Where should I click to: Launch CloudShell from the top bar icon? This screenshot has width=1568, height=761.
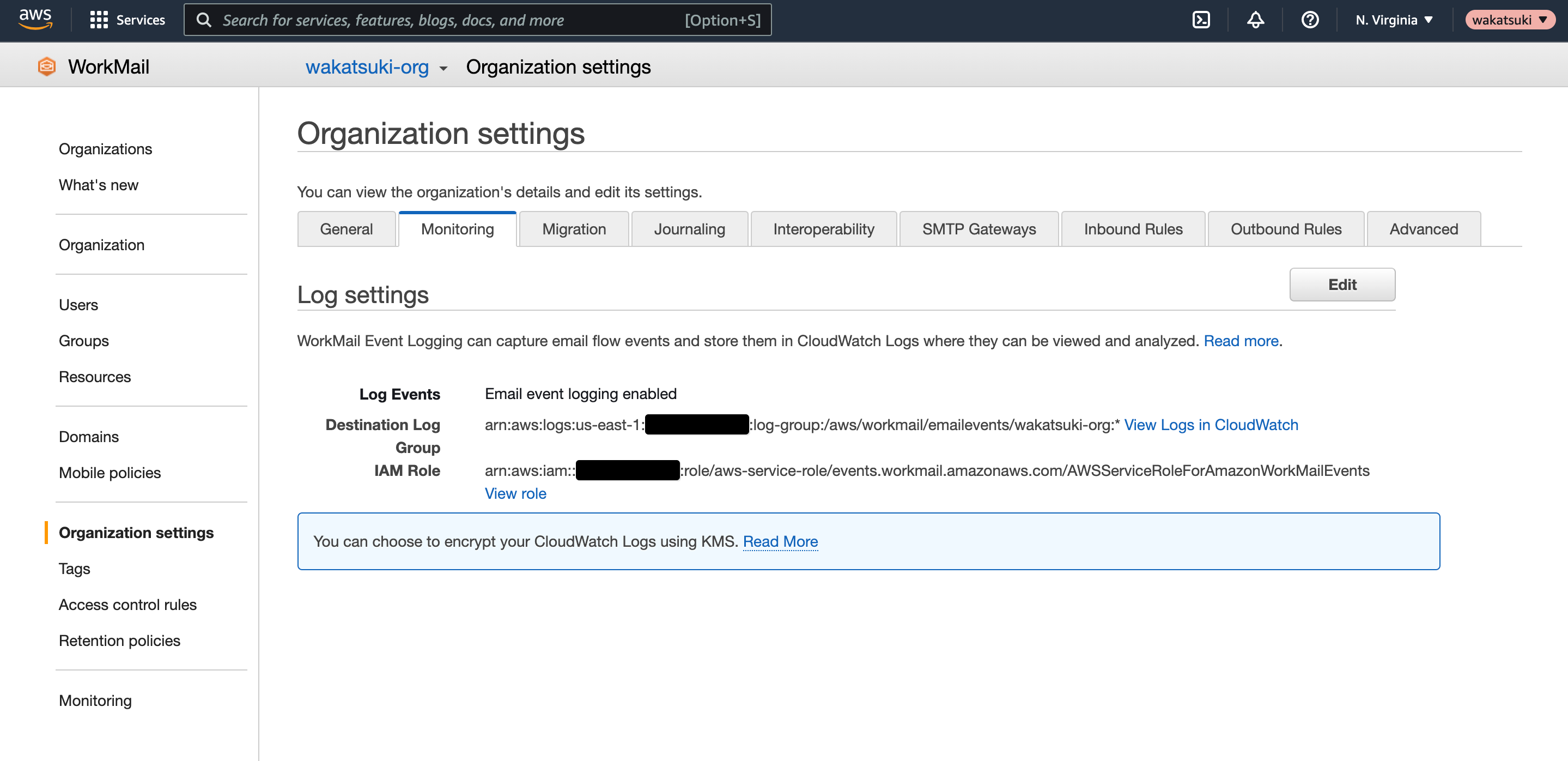coord(1200,20)
